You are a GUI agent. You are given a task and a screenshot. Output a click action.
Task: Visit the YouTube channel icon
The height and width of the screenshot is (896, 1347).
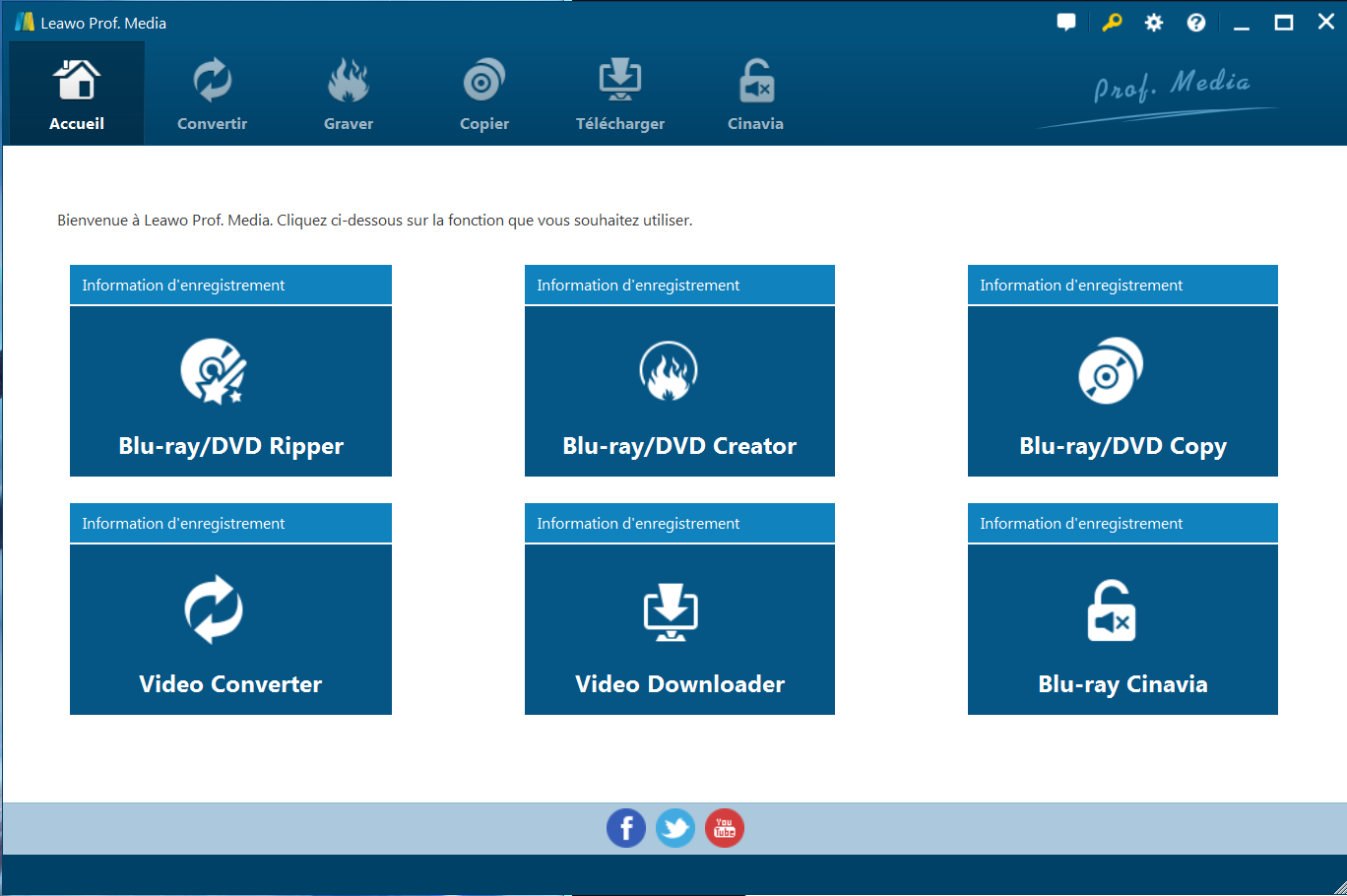pyautogui.click(x=725, y=829)
